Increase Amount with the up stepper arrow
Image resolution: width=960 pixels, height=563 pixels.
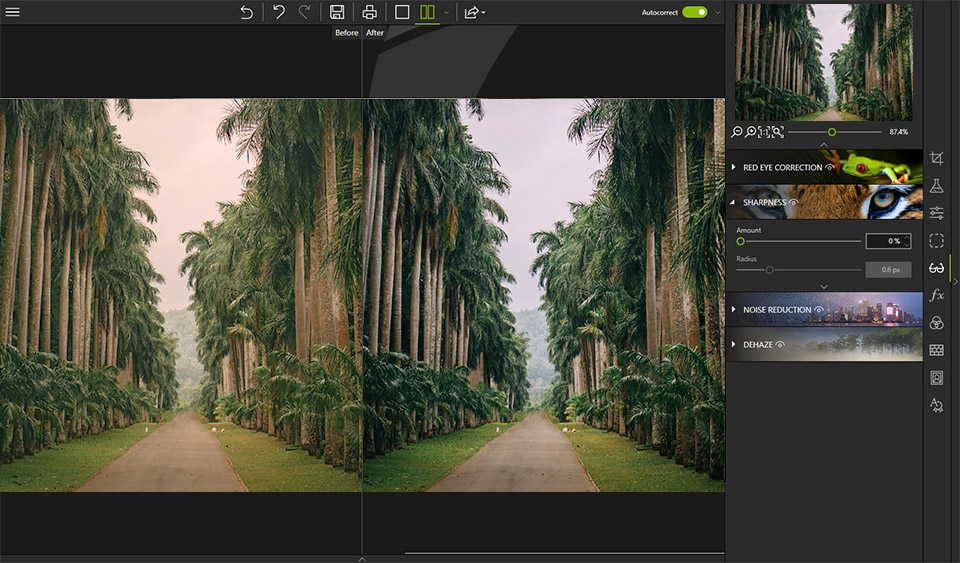click(x=907, y=237)
